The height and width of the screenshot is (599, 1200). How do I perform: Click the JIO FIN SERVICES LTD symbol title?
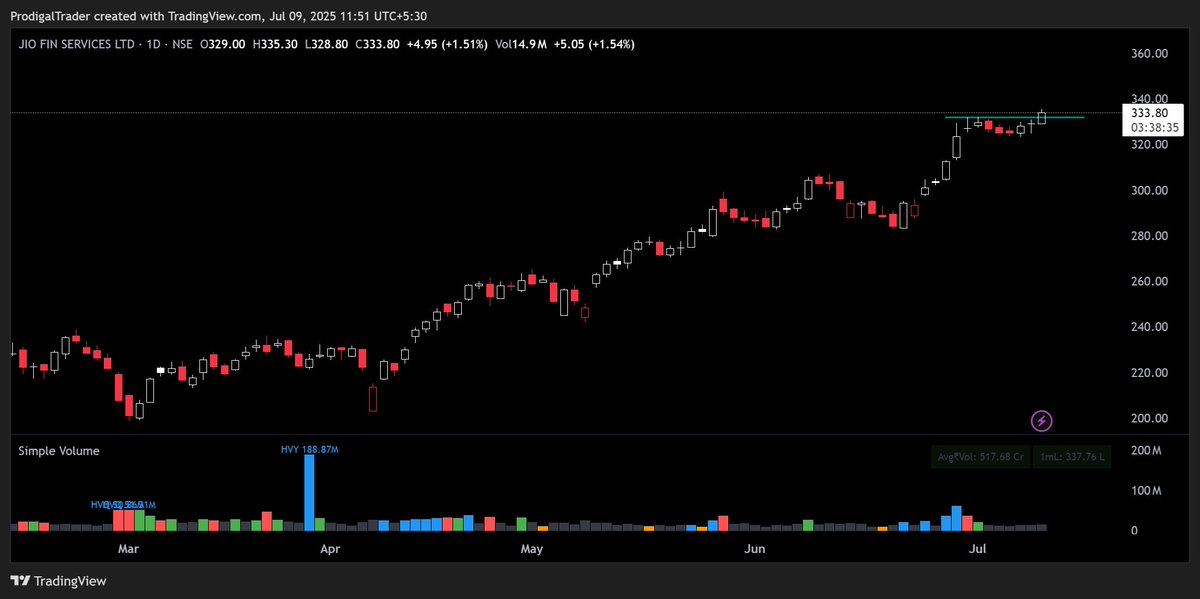pyautogui.click(x=79, y=44)
